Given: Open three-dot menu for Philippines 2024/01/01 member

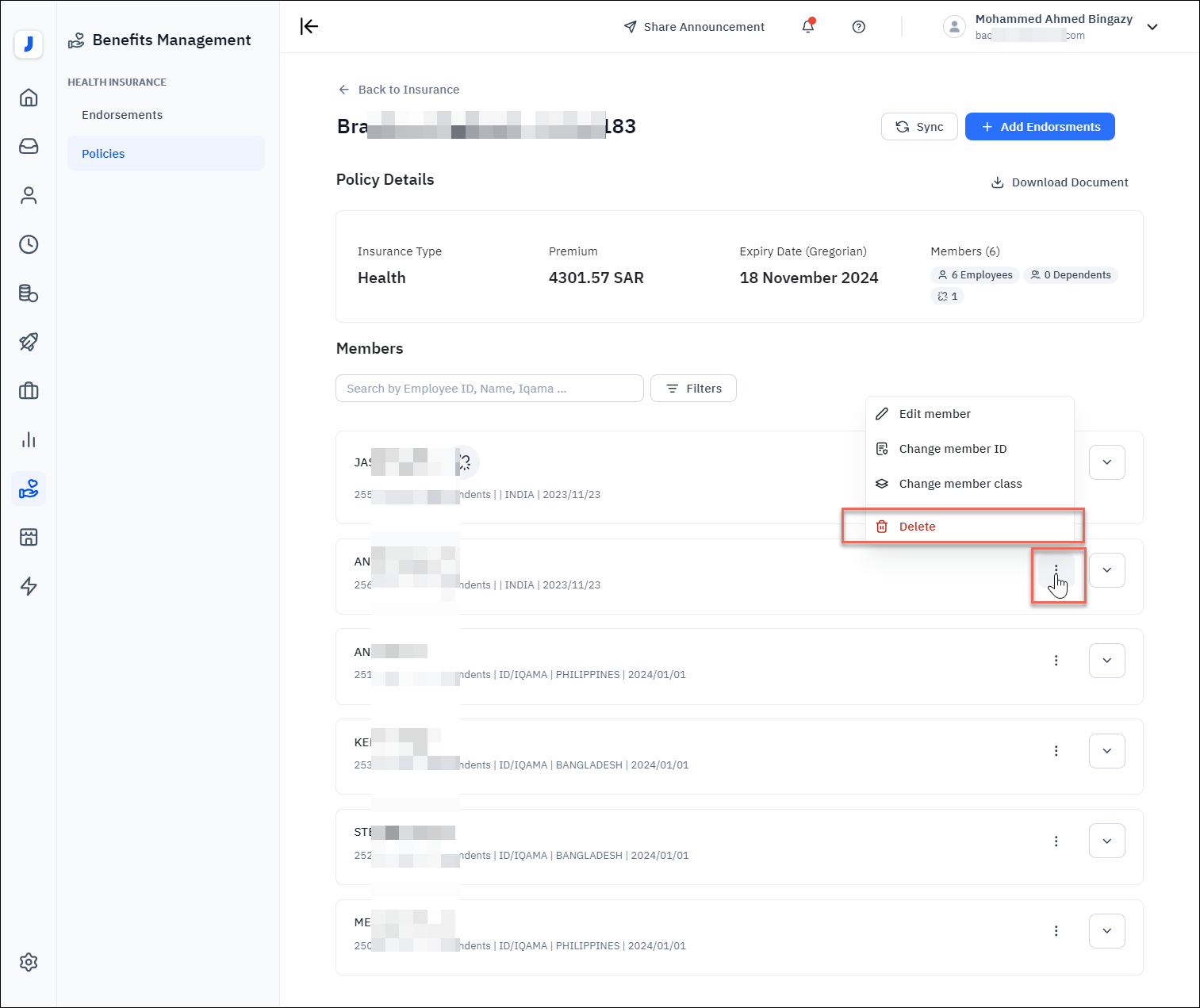Looking at the screenshot, I should pyautogui.click(x=1056, y=661).
